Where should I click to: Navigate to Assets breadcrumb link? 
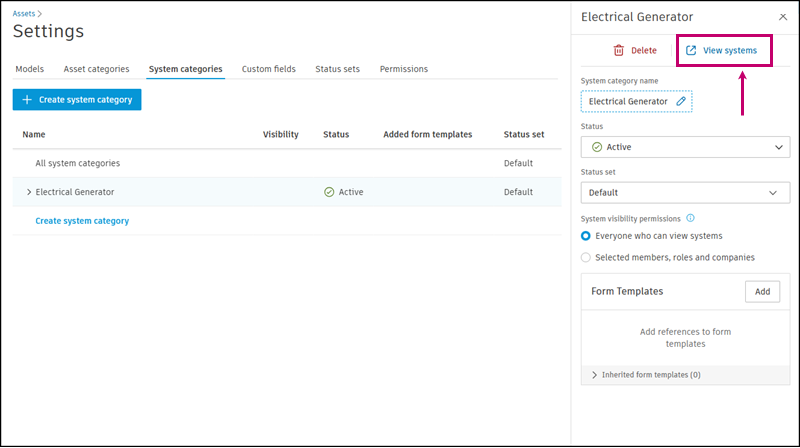(x=24, y=14)
